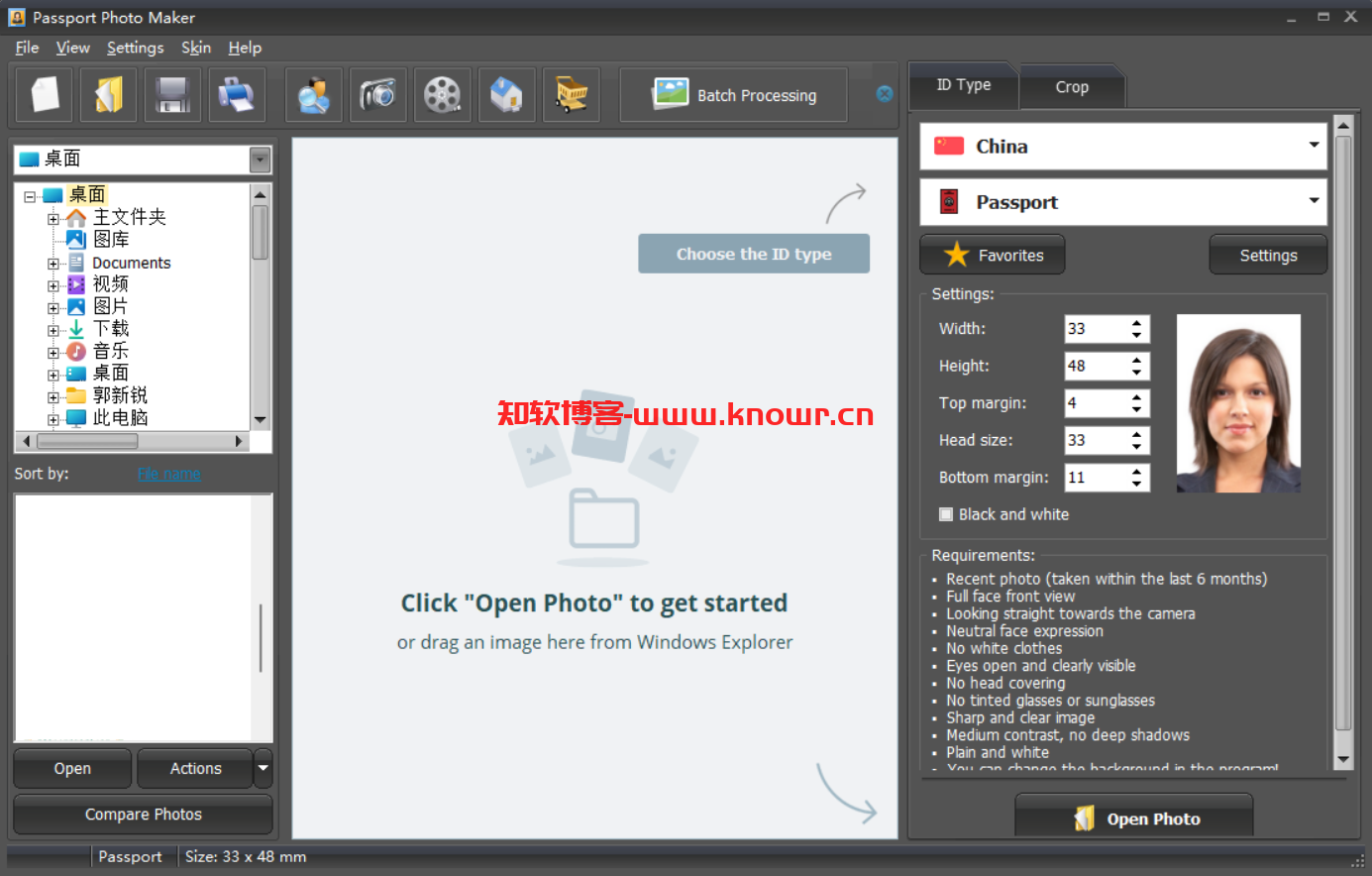Screen dimensions: 1372x876
Task: Select the 桌面 subfolder tree item
Action: coord(111,374)
